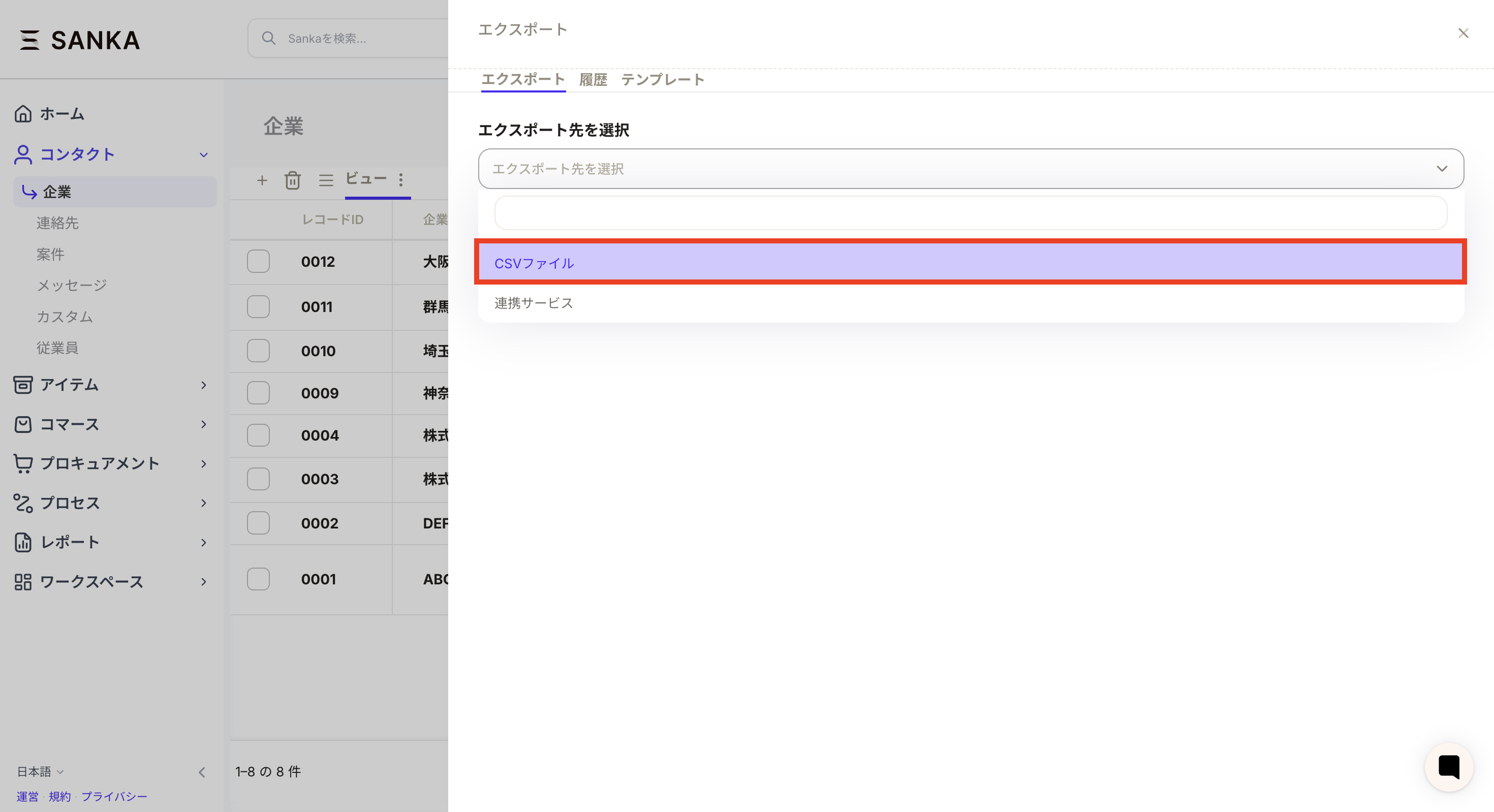The height and width of the screenshot is (812, 1494).
Task: Check the checkbox for record 0001
Action: click(258, 579)
